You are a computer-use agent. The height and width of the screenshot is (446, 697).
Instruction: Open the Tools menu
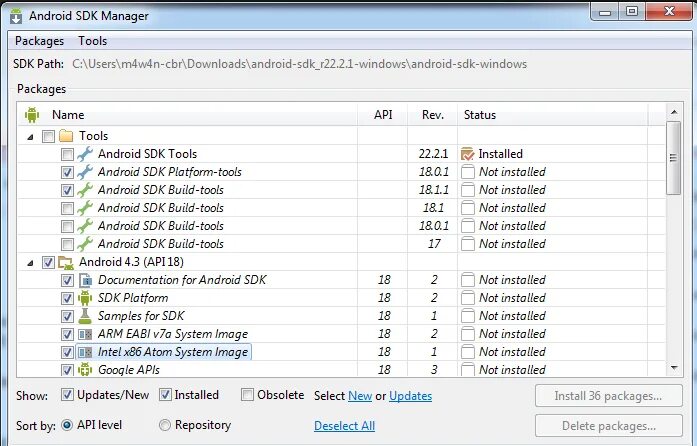click(x=92, y=41)
